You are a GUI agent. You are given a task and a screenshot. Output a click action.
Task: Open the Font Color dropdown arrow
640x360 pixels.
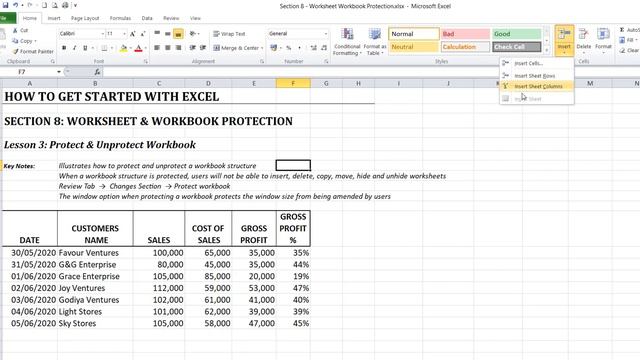click(146, 48)
